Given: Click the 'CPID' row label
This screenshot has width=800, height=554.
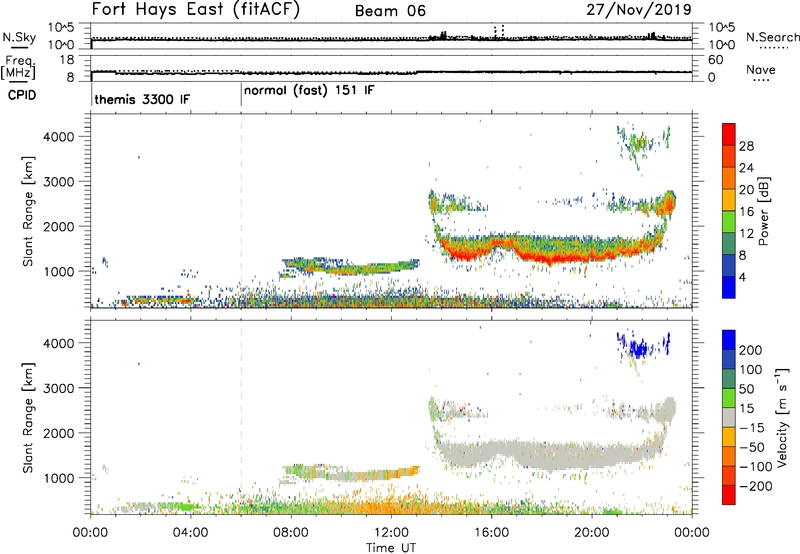Looking at the screenshot, I should pyautogui.click(x=22, y=95).
